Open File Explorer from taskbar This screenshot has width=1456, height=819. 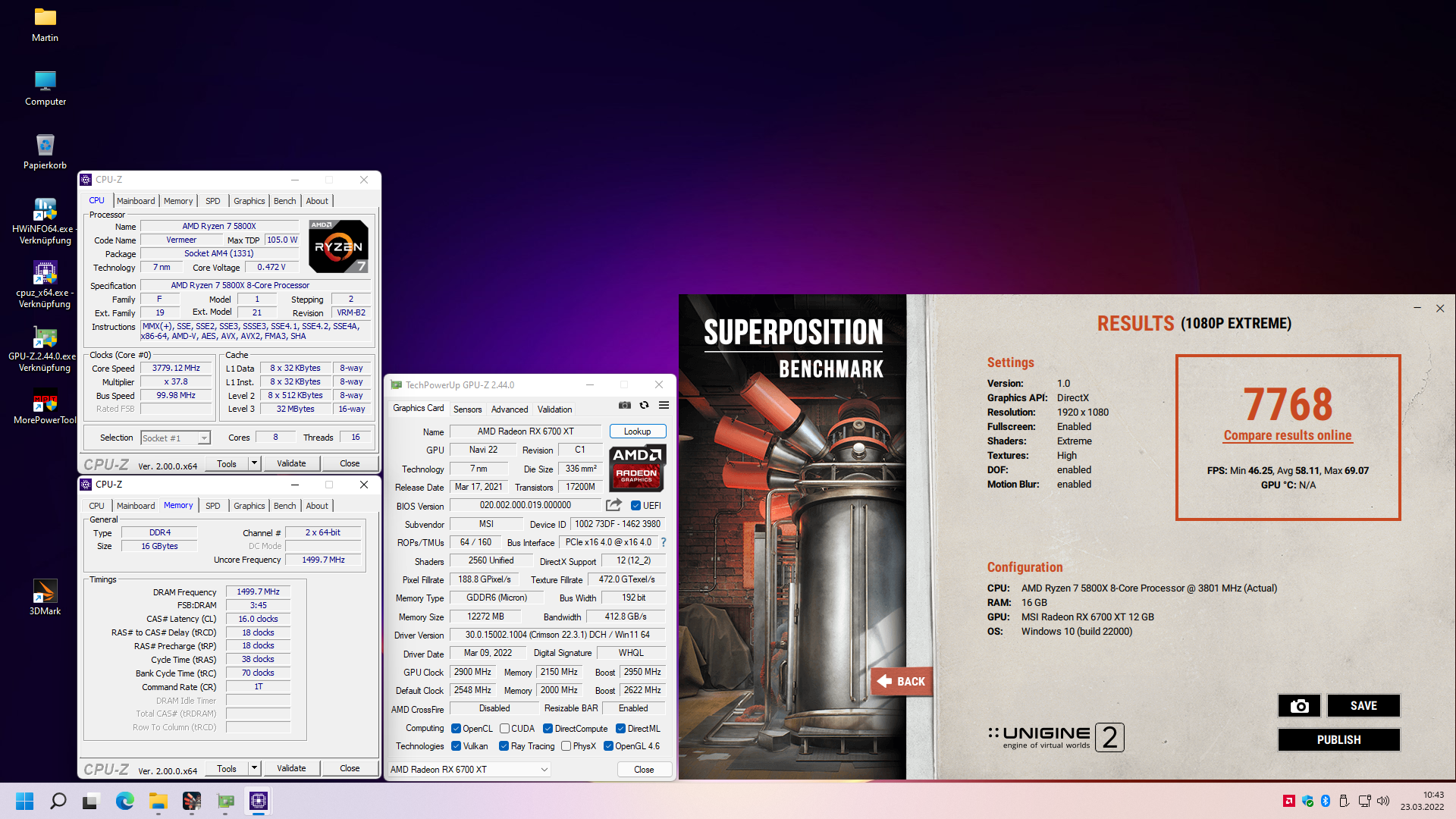(x=158, y=801)
